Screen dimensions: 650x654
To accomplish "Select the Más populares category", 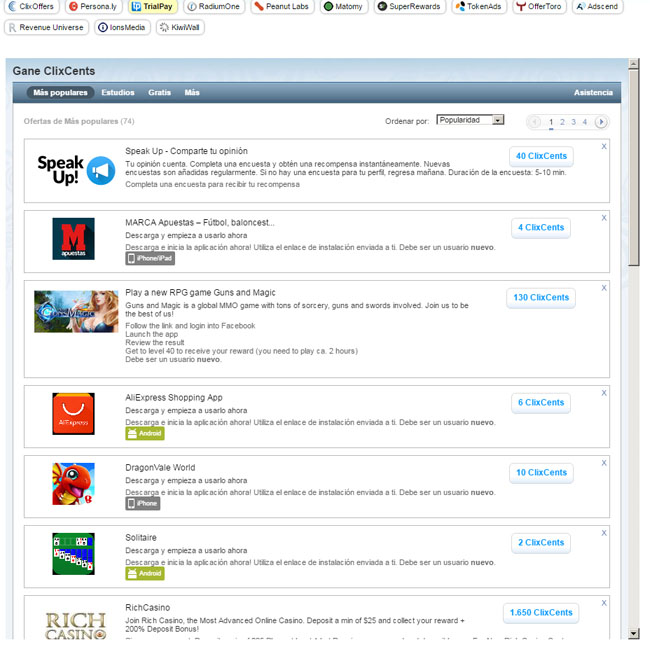I will pyautogui.click(x=60, y=93).
